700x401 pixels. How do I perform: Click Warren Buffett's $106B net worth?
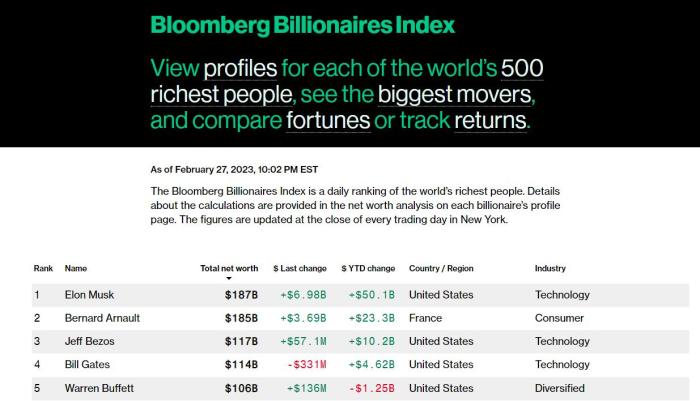pos(241,388)
